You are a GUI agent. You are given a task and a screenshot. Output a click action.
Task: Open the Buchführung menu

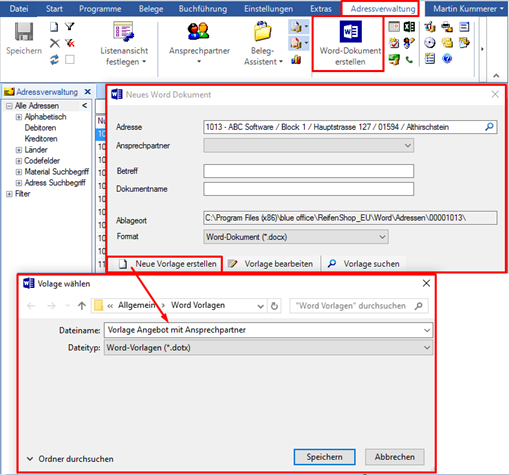203,9
